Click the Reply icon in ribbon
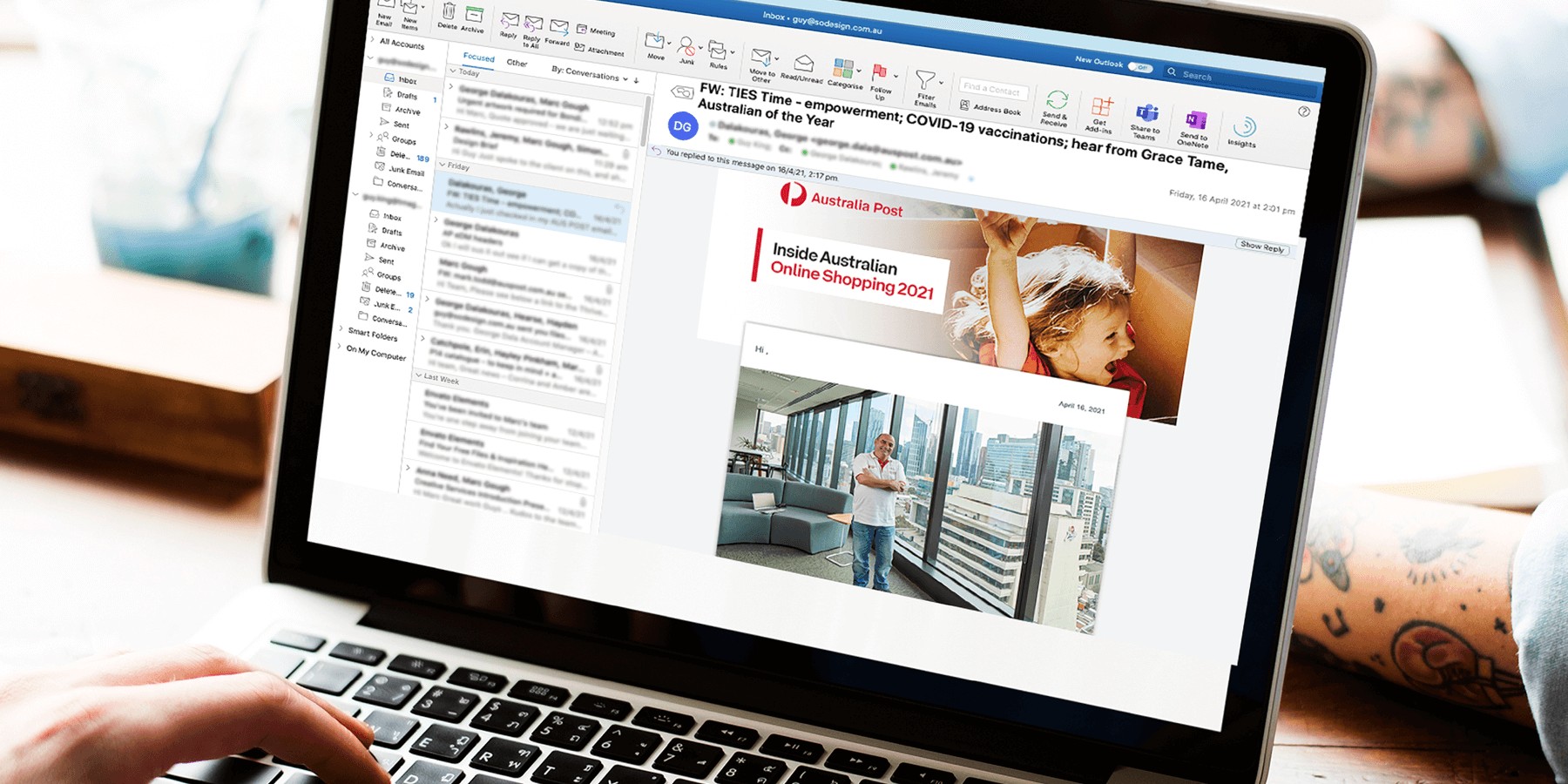1568x784 pixels. (510, 21)
